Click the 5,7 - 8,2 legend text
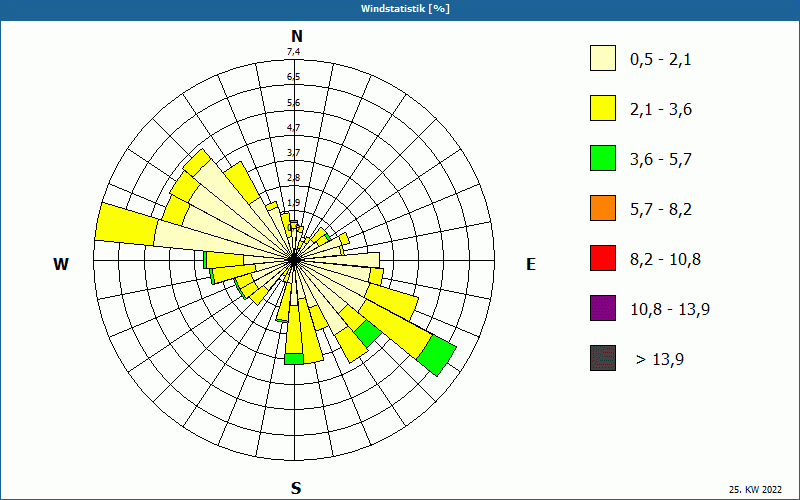Image resolution: width=800 pixels, height=500 pixels. (x=661, y=210)
